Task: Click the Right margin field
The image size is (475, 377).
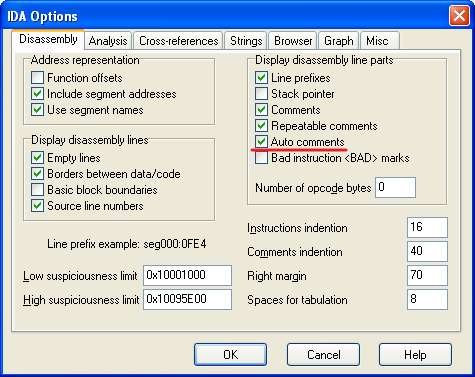Action: pos(427,275)
